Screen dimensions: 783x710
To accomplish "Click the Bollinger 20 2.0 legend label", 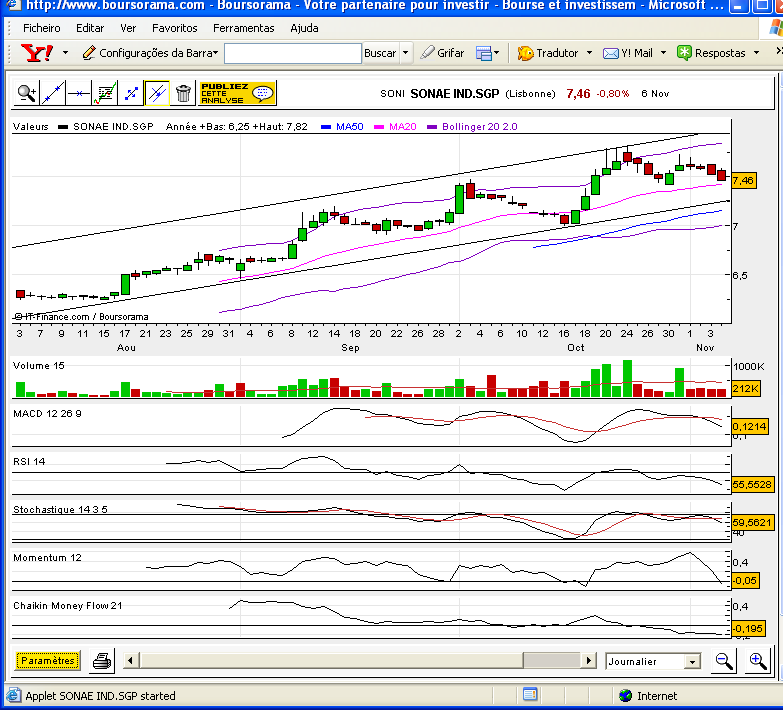I will coord(479,126).
